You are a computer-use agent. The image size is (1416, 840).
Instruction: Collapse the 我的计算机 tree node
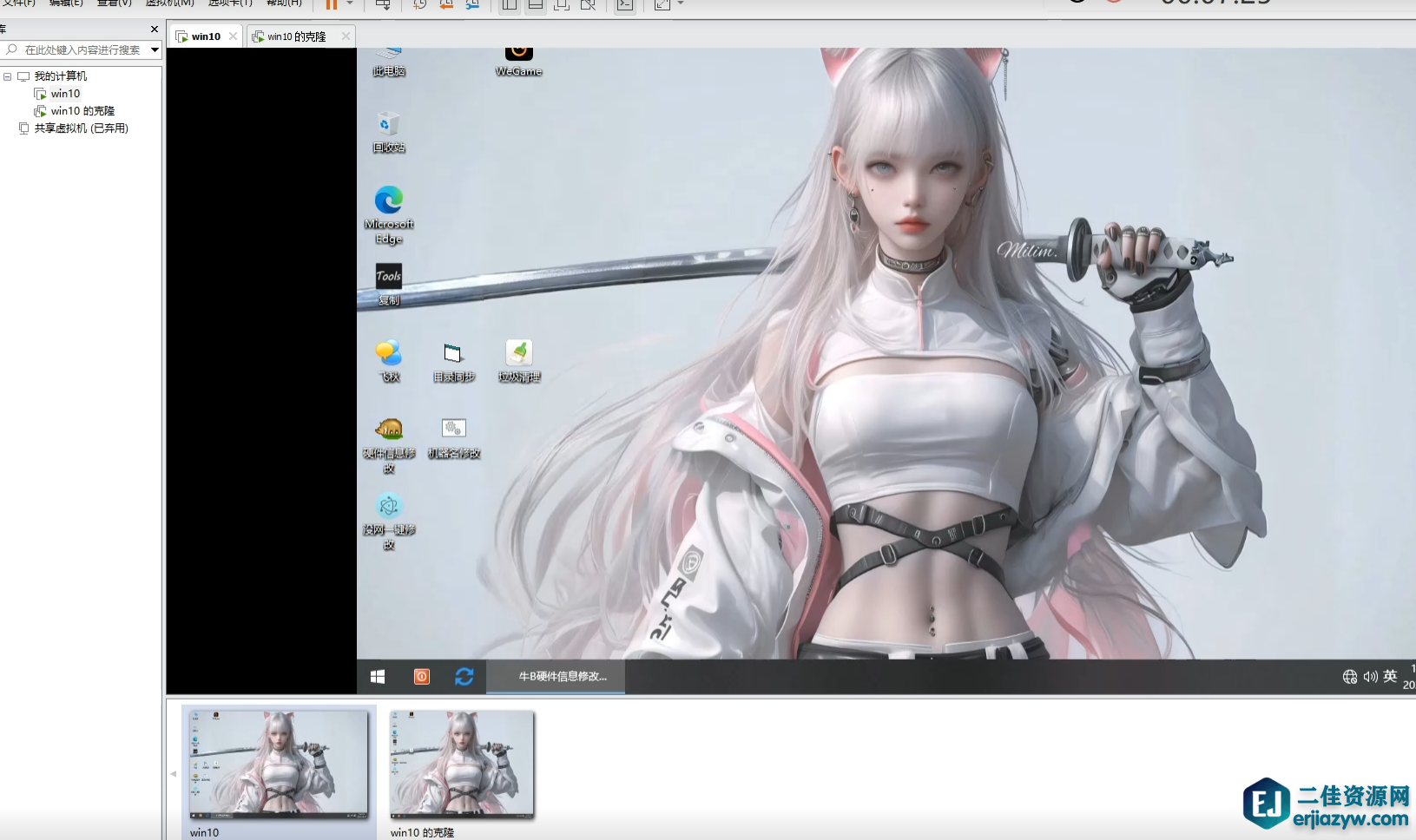pos(8,75)
